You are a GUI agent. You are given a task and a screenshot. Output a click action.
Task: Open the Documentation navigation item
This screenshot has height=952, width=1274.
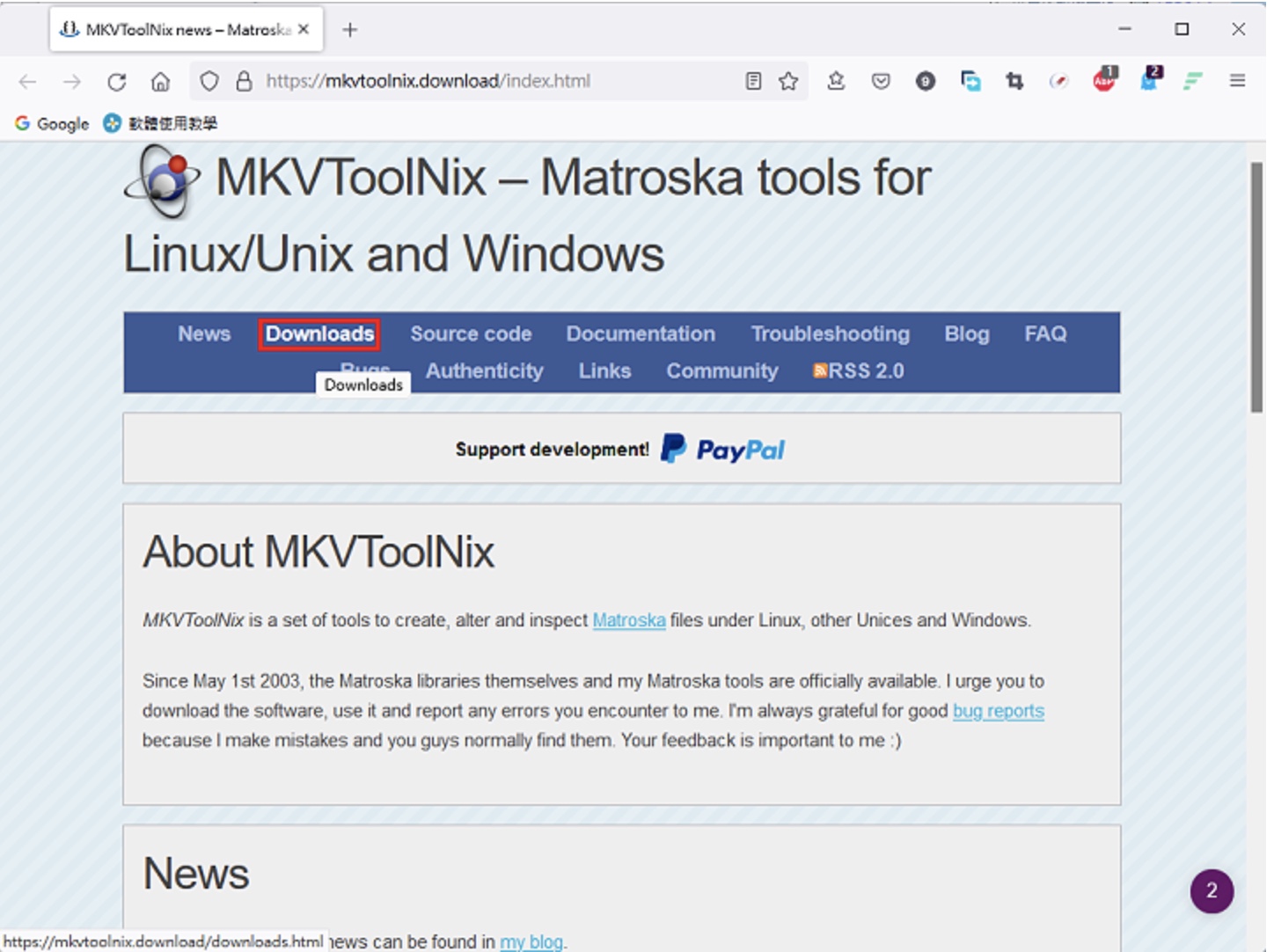coord(641,333)
